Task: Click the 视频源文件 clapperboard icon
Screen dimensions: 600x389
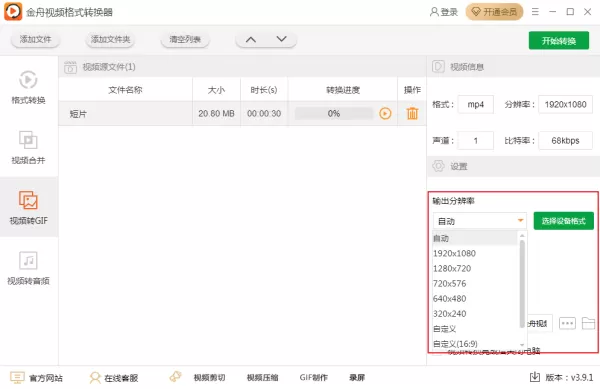Action: coord(70,67)
